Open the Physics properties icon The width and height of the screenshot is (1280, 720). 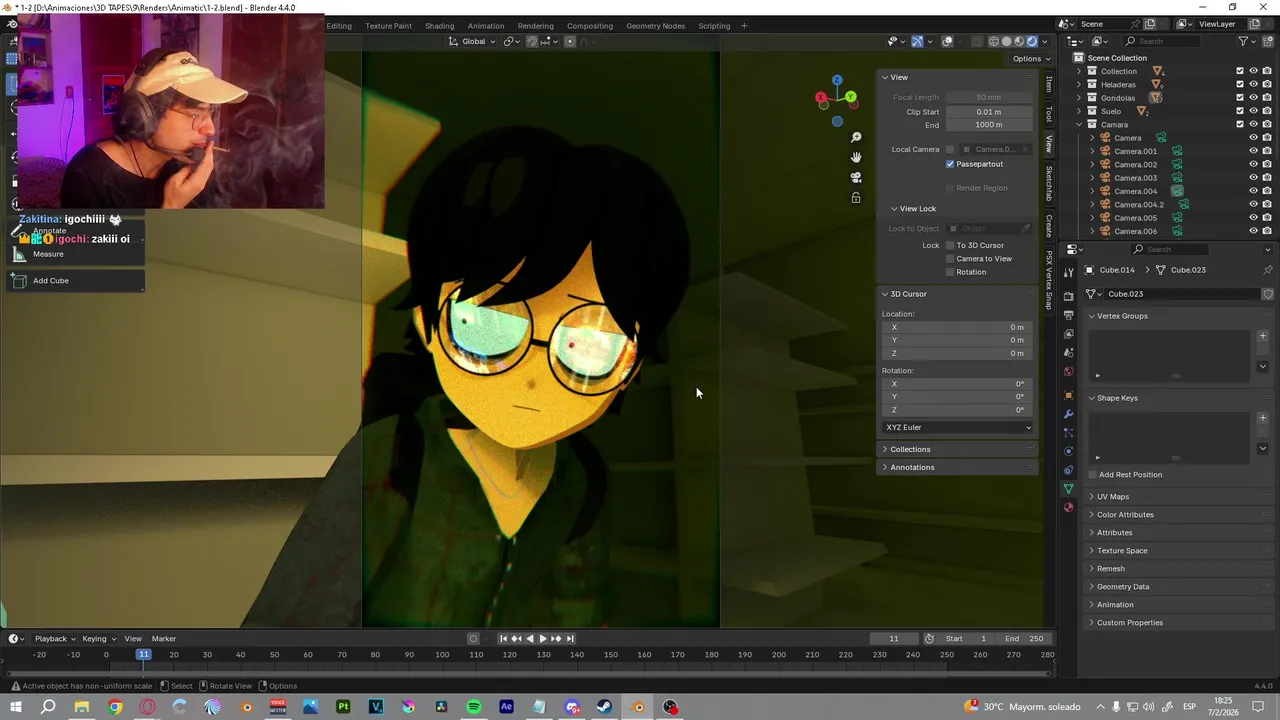click(x=1068, y=452)
